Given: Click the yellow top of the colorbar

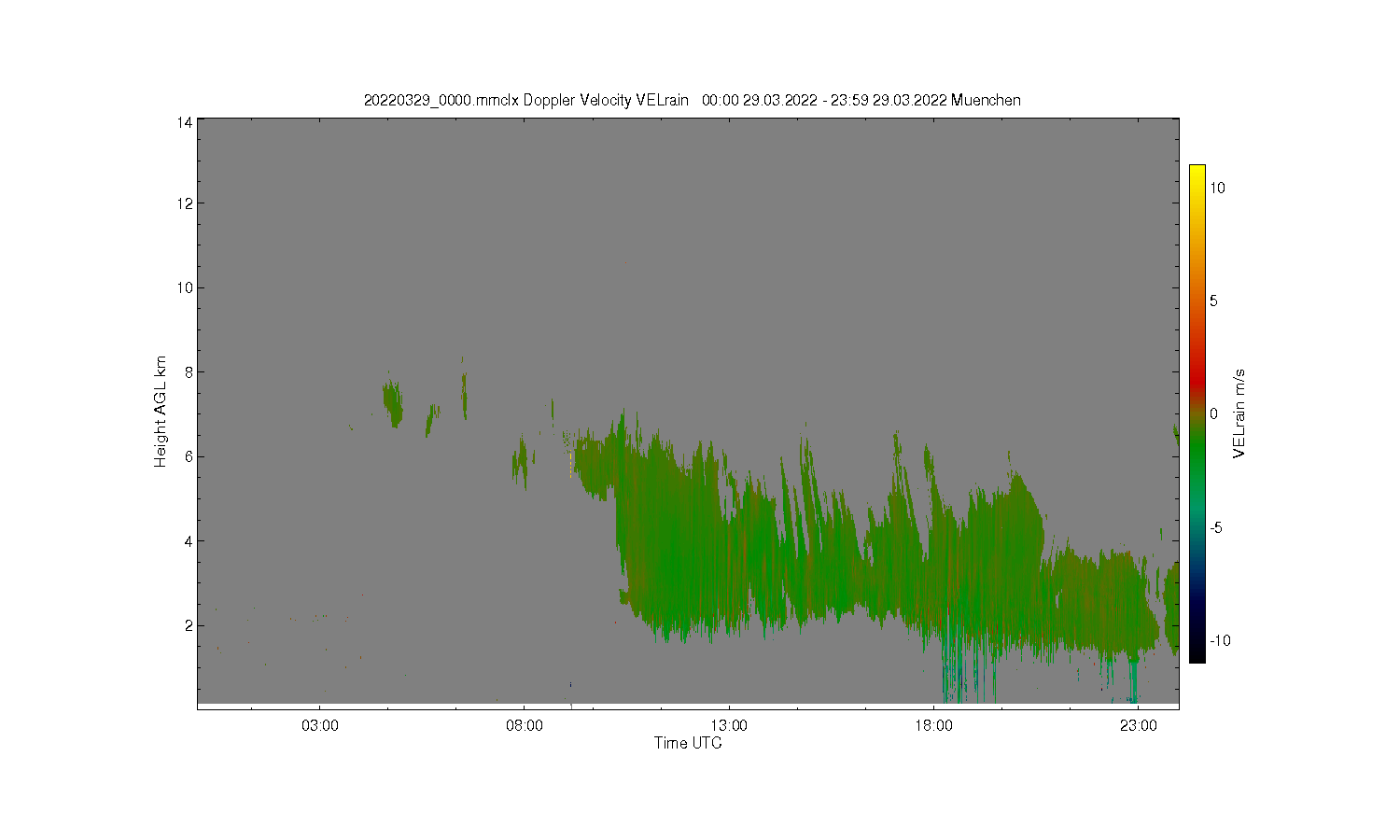Looking at the screenshot, I should pyautogui.click(x=1197, y=173).
